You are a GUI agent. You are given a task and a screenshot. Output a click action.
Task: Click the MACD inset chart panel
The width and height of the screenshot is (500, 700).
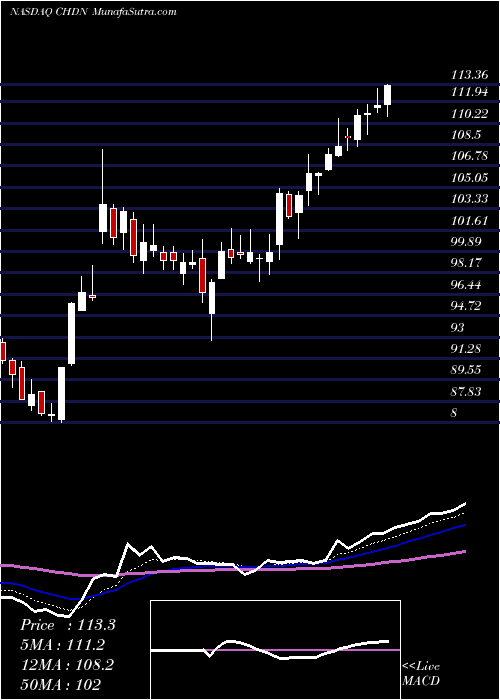coord(275,650)
